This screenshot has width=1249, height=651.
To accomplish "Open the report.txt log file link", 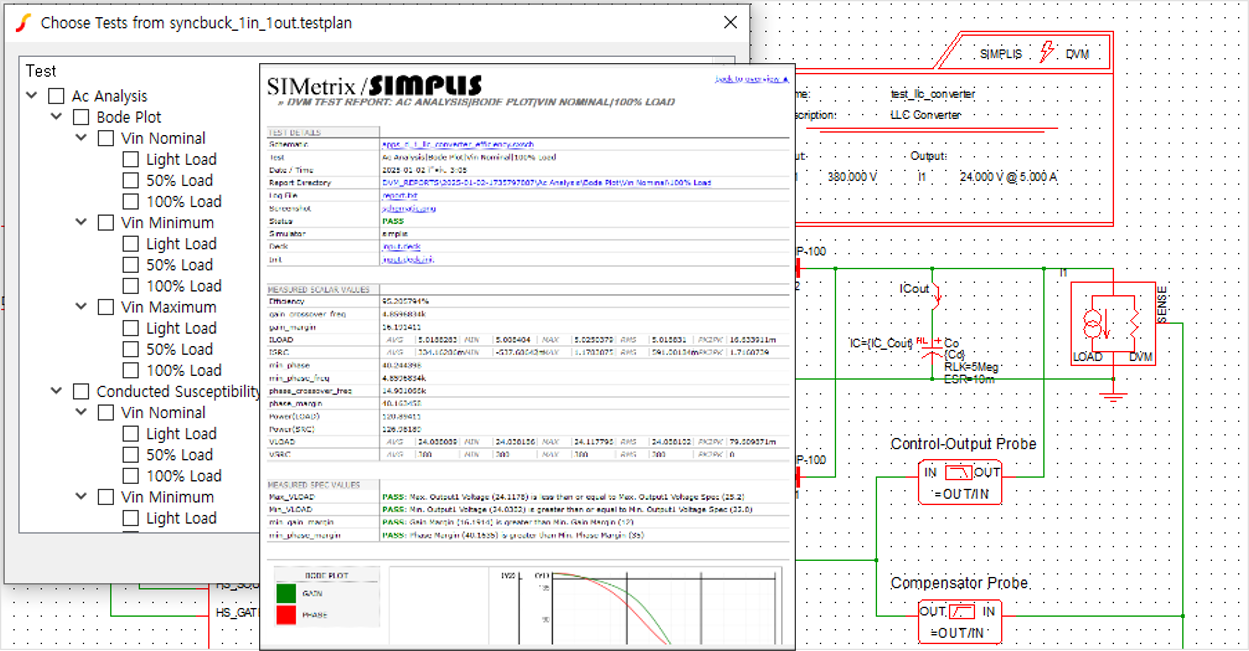I will [x=400, y=196].
